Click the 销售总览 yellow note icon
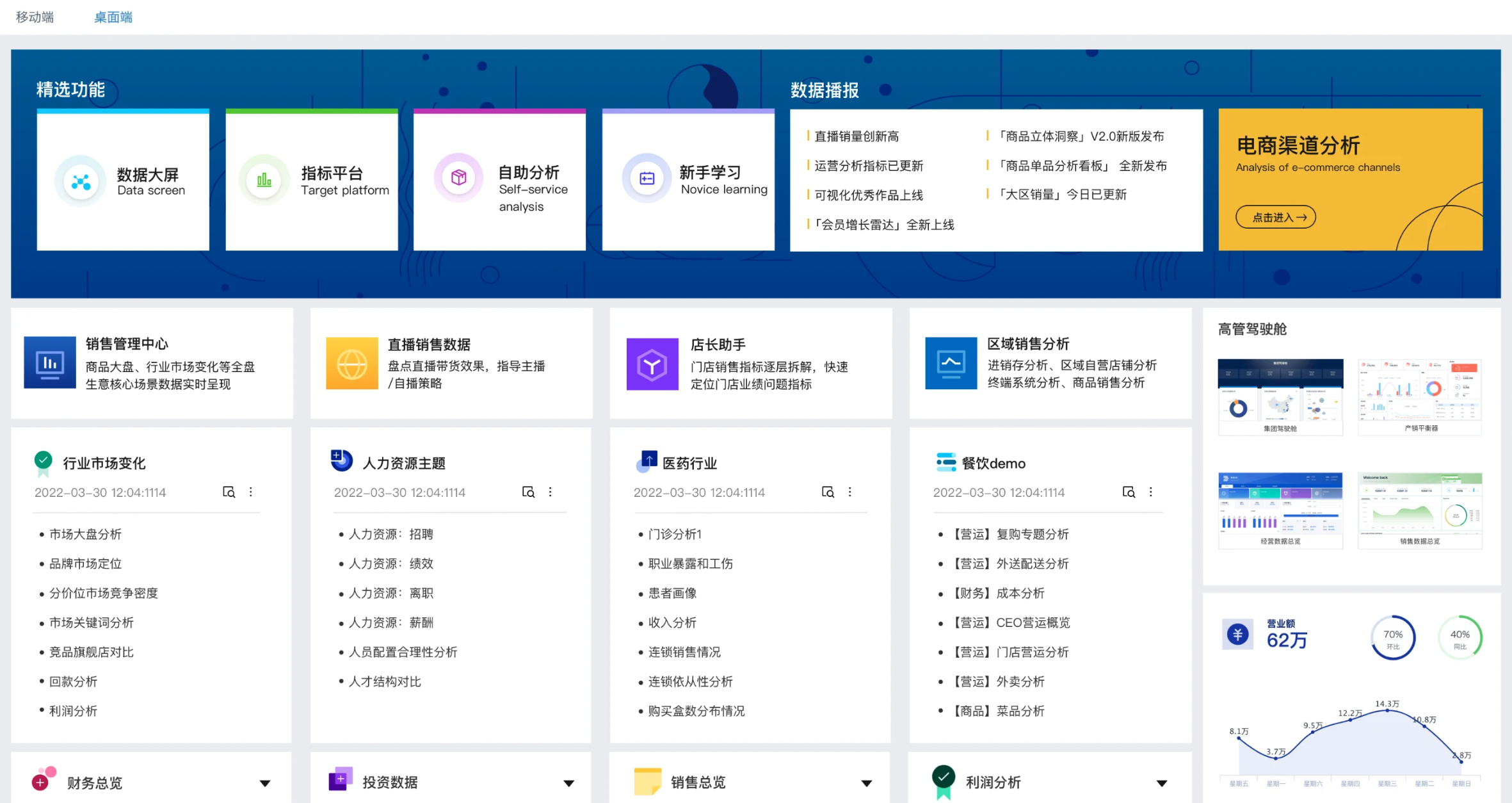 point(647,781)
